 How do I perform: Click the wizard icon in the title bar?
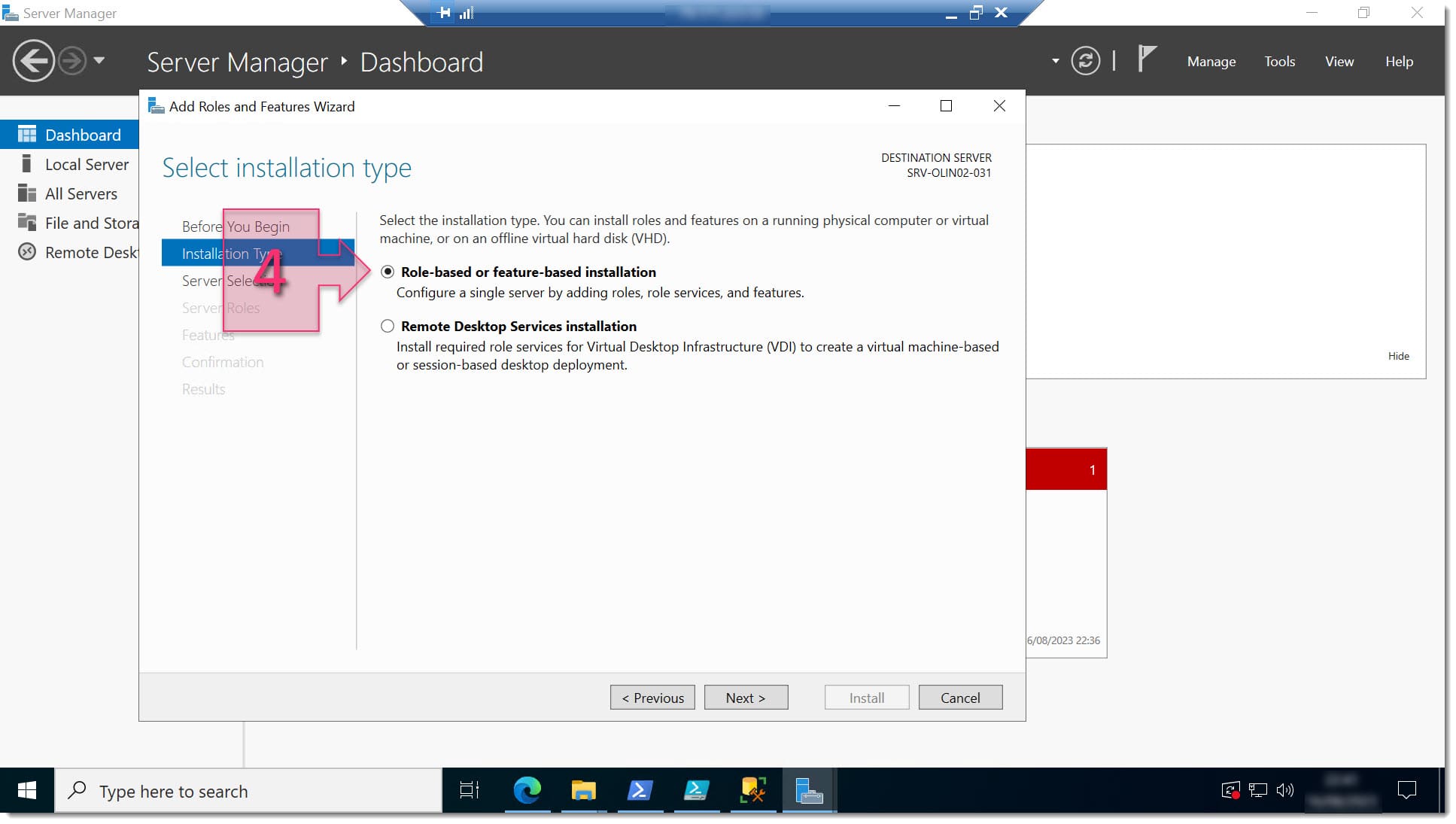(x=156, y=106)
